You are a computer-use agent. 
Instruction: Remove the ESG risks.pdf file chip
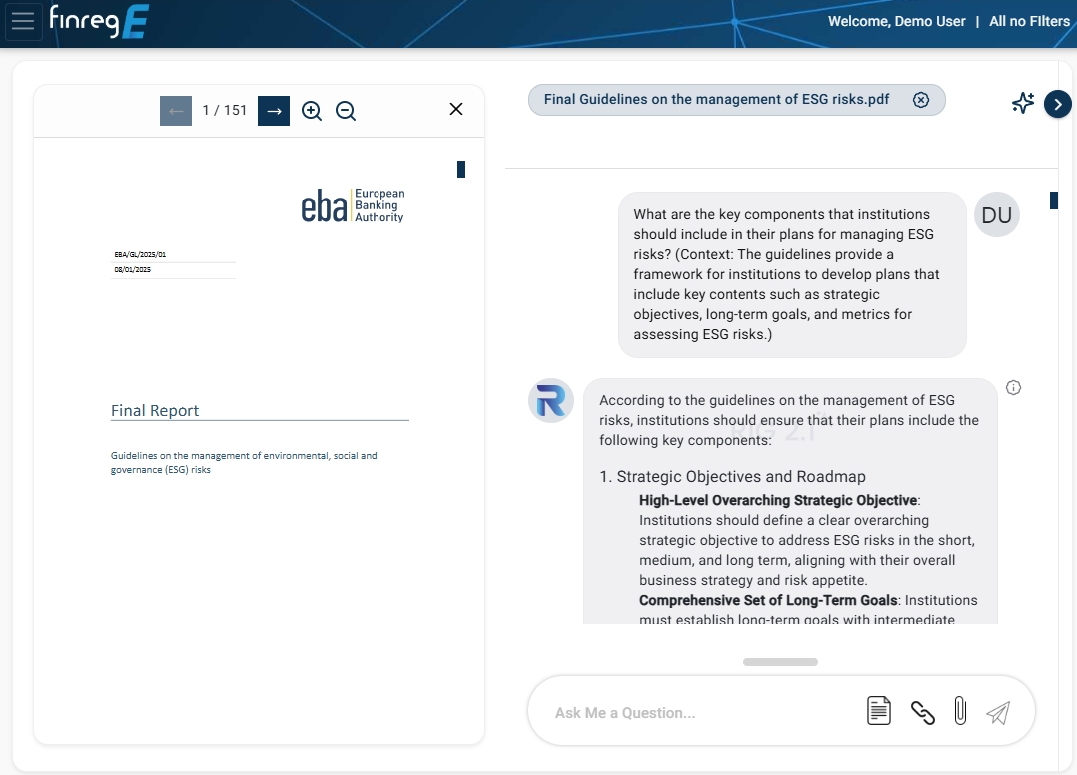[x=921, y=100]
